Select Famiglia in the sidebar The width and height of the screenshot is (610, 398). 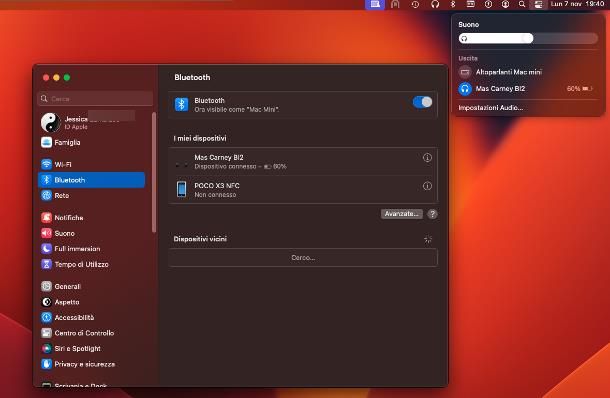[x=92, y=142]
